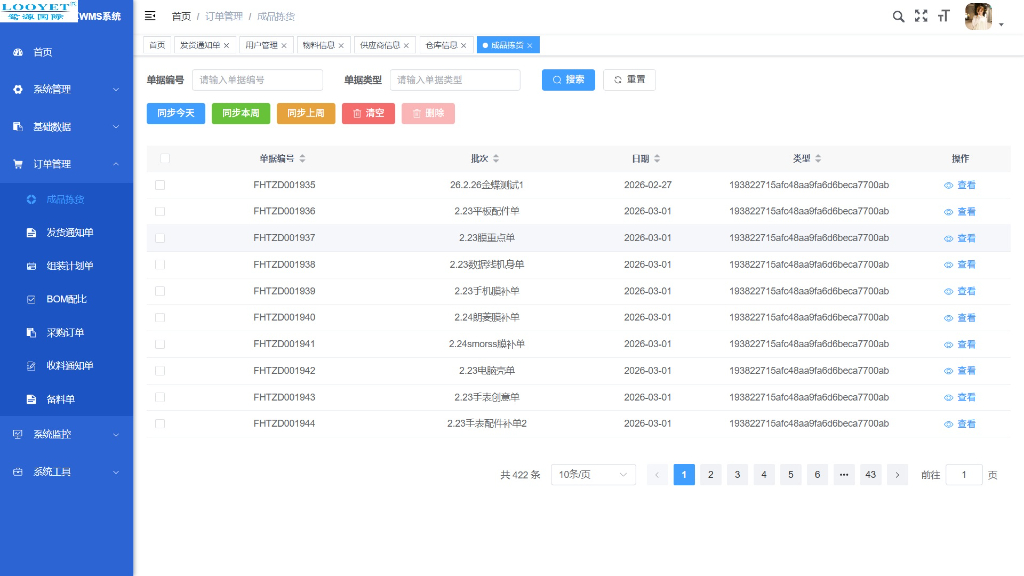Jump to page 43 in pagination
This screenshot has width=1024, height=576.
(870, 474)
